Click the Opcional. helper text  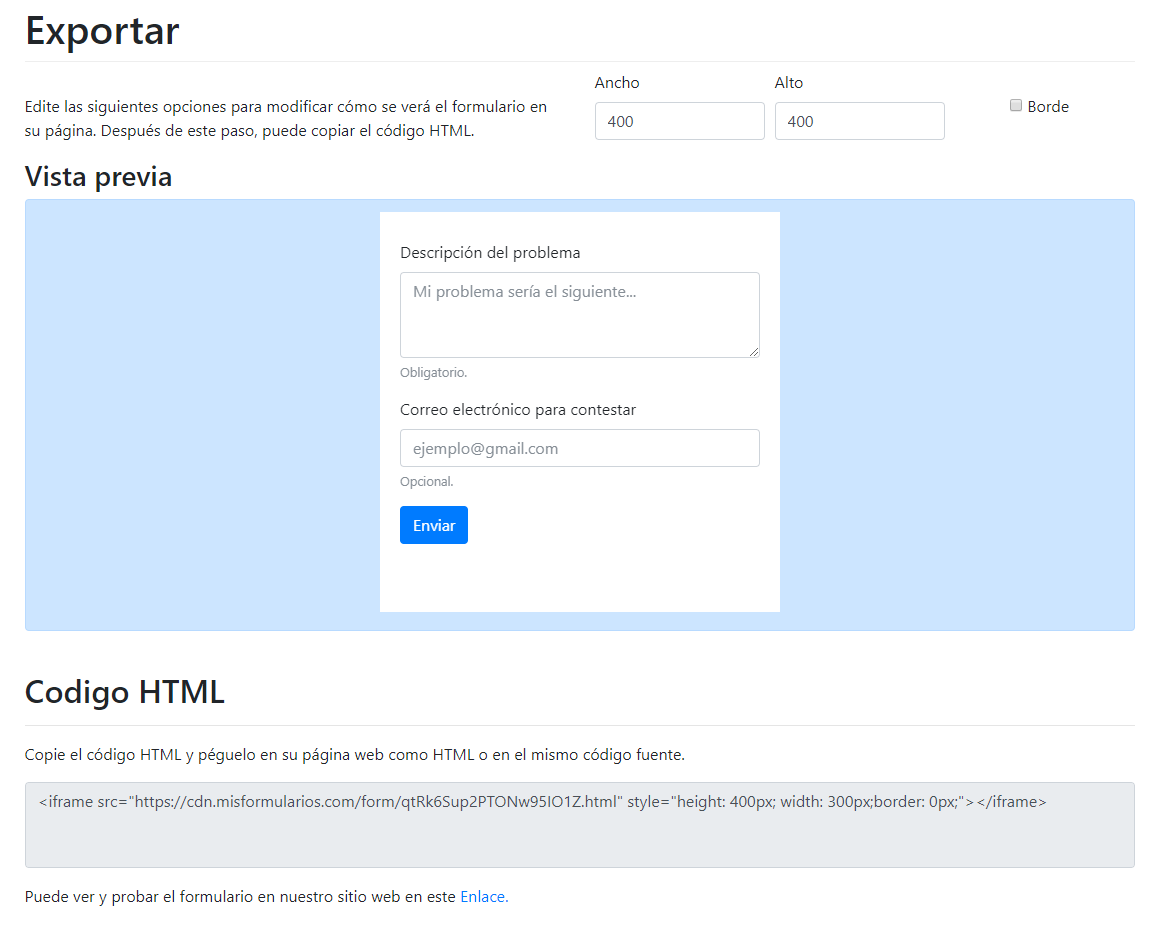(x=426, y=482)
